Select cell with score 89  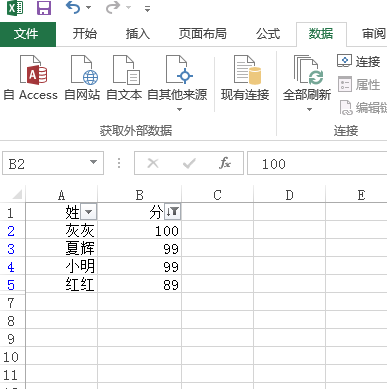[x=140, y=284]
